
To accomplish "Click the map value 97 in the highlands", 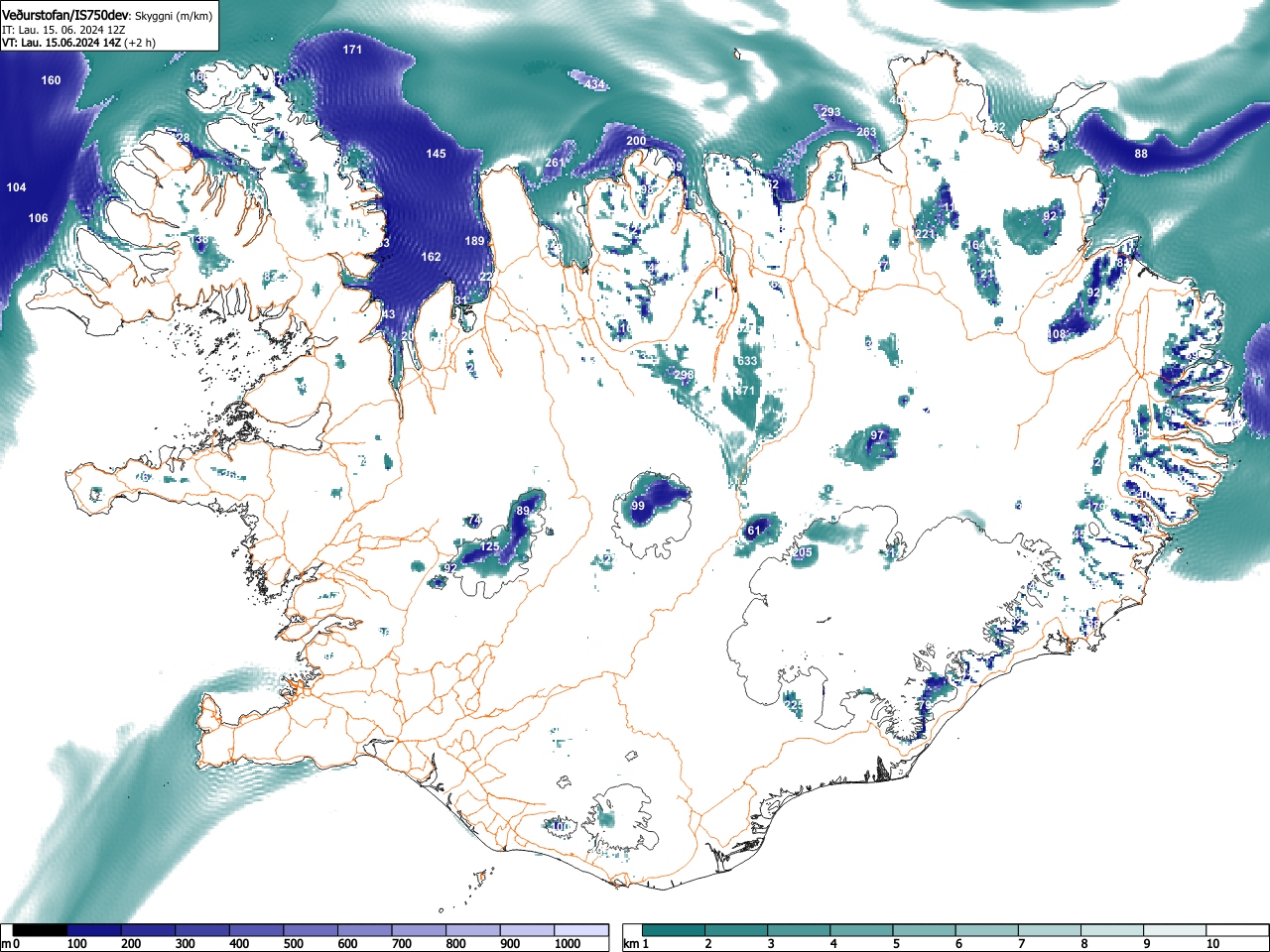I will click(877, 435).
